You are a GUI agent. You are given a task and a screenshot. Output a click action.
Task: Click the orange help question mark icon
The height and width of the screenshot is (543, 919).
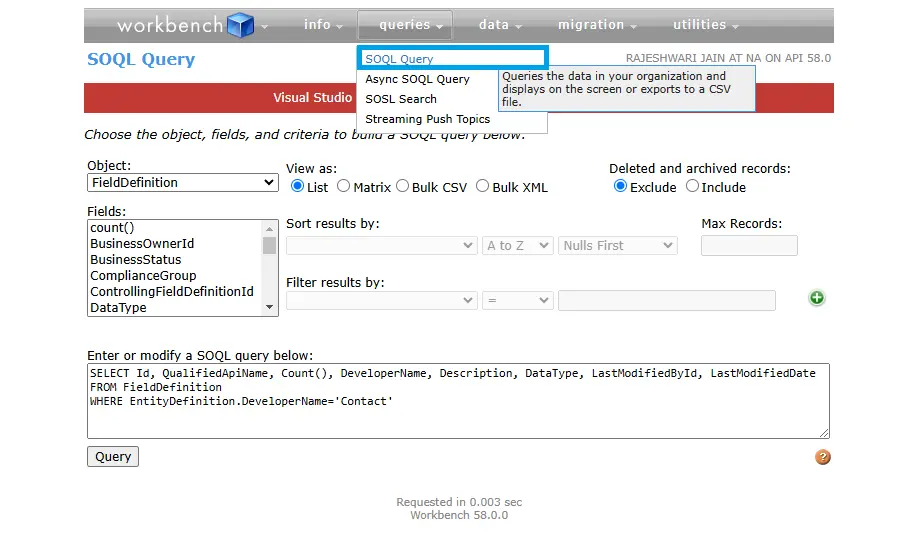click(x=823, y=457)
